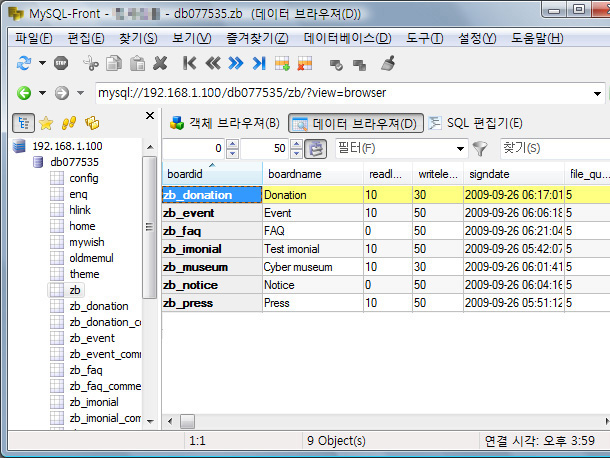Viewport: 610px width, 458px height.
Task: Go to first record icon
Action: 189,63
